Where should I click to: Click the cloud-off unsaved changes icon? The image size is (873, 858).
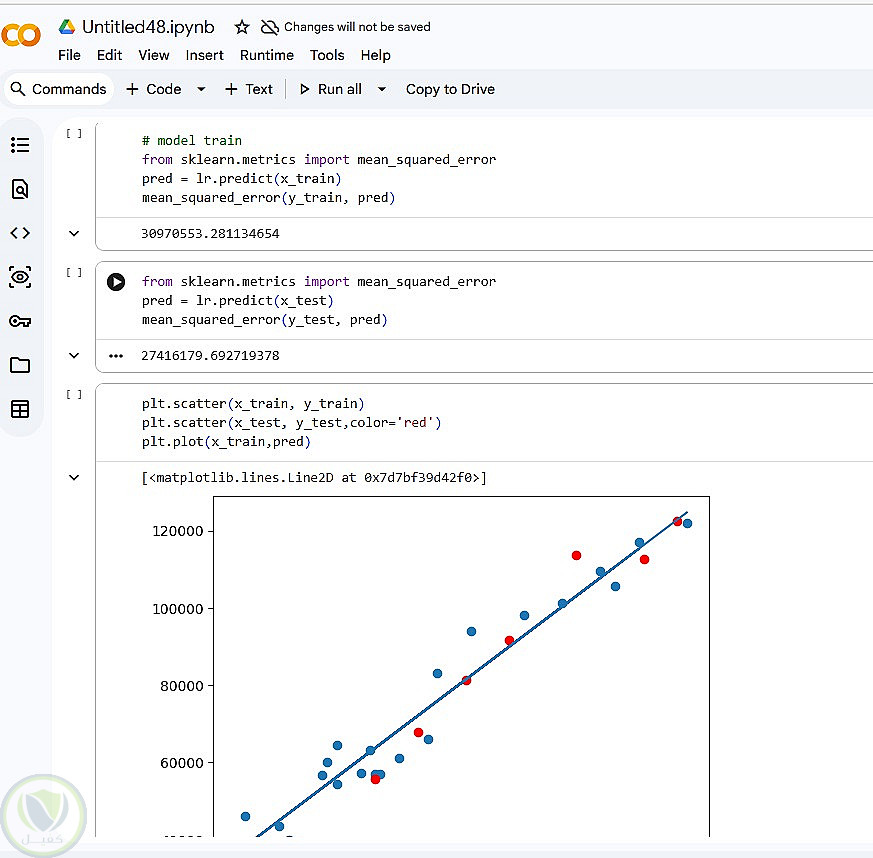[x=269, y=27]
